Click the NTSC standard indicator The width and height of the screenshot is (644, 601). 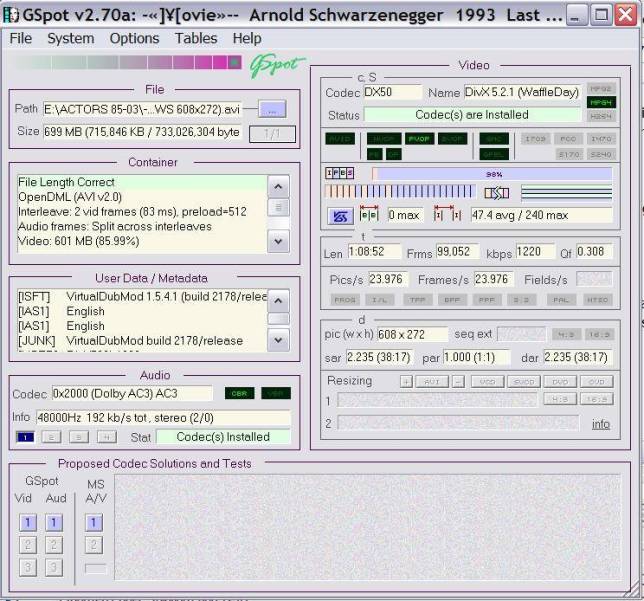click(597, 300)
